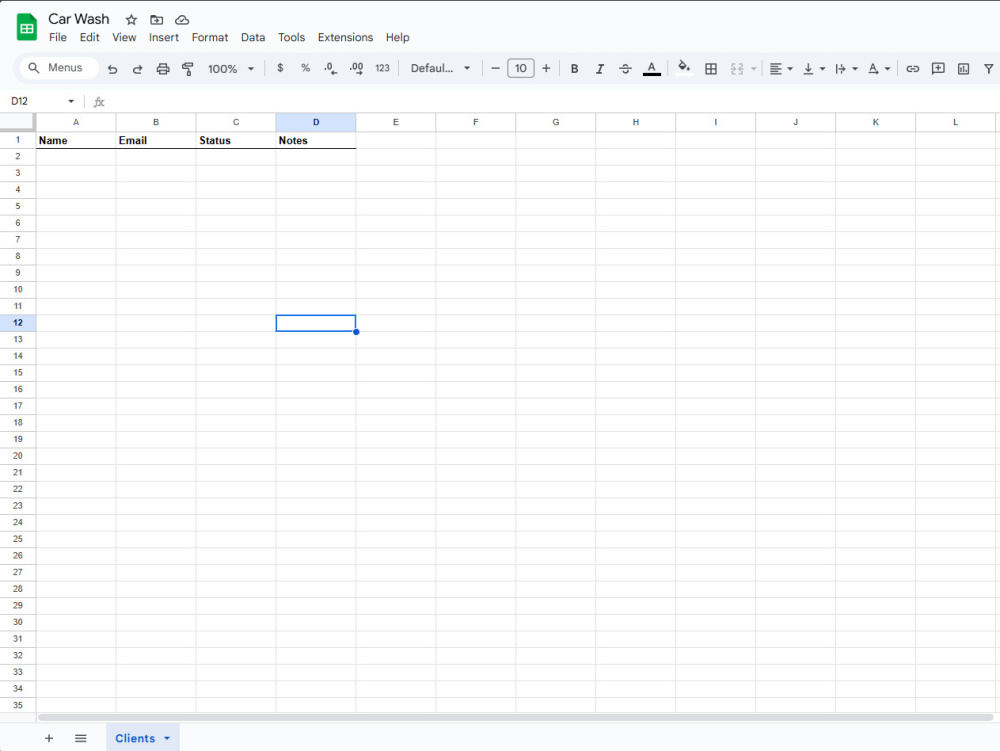This screenshot has height=751, width=1000.
Task: Click the Google Sheets home icon
Action: (27, 27)
